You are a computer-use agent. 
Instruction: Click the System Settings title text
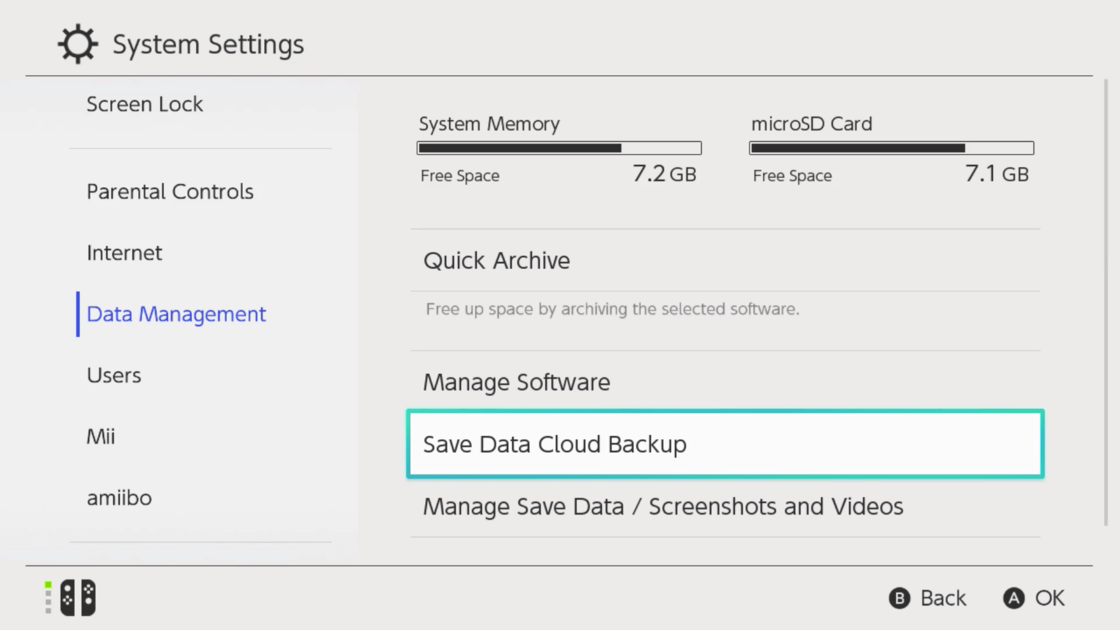208,45
